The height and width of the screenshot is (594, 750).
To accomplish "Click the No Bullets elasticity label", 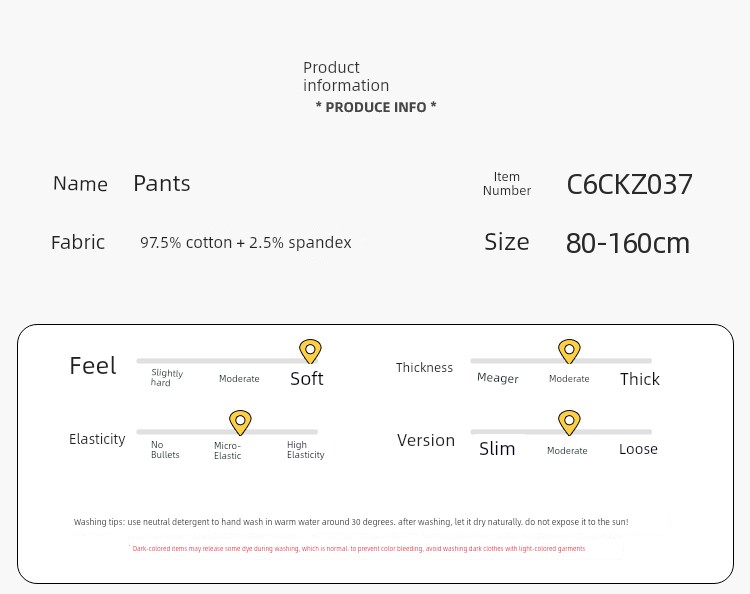I will click(x=165, y=450).
